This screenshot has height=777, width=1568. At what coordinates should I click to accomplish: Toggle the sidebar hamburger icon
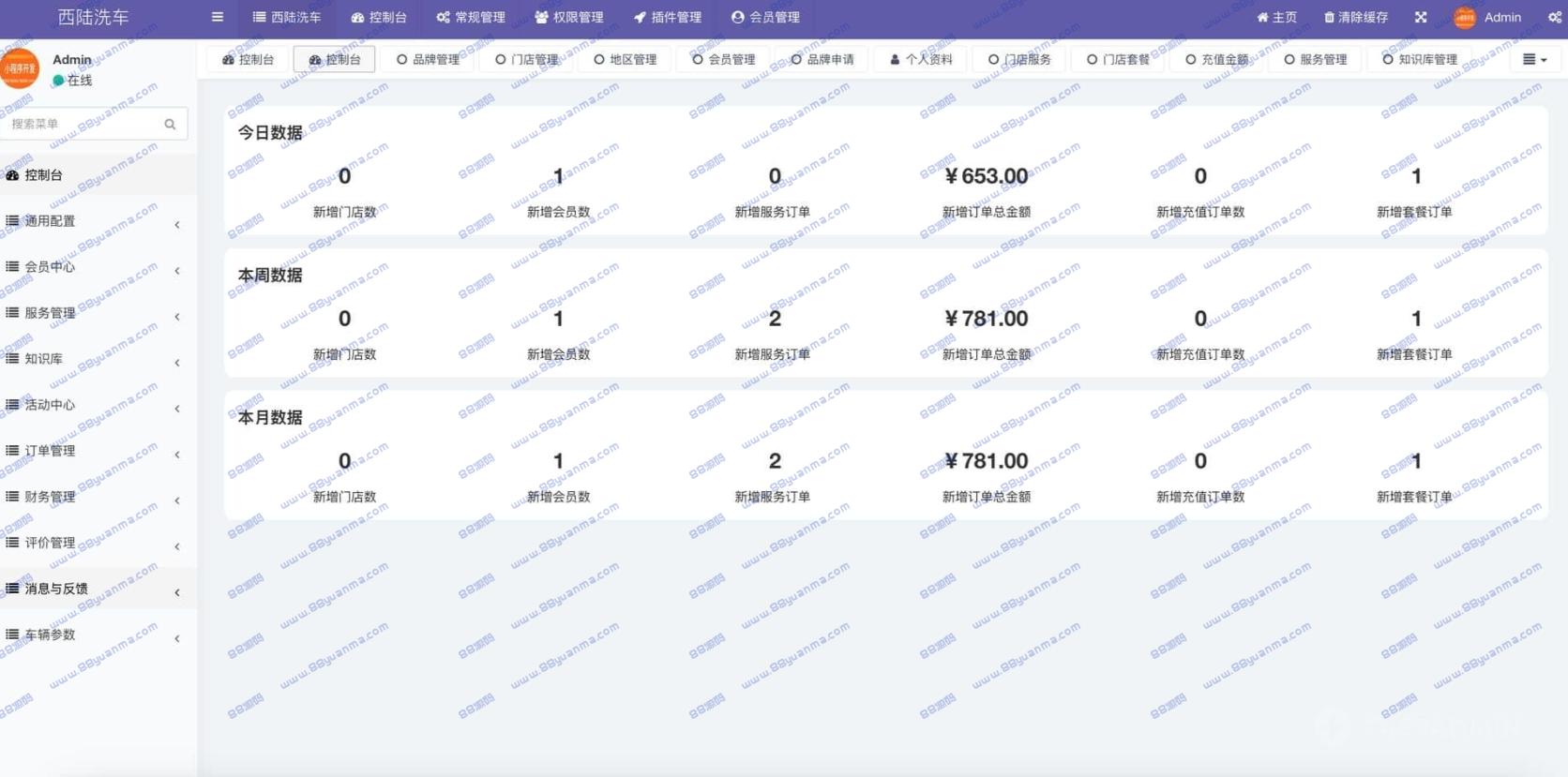pos(218,17)
